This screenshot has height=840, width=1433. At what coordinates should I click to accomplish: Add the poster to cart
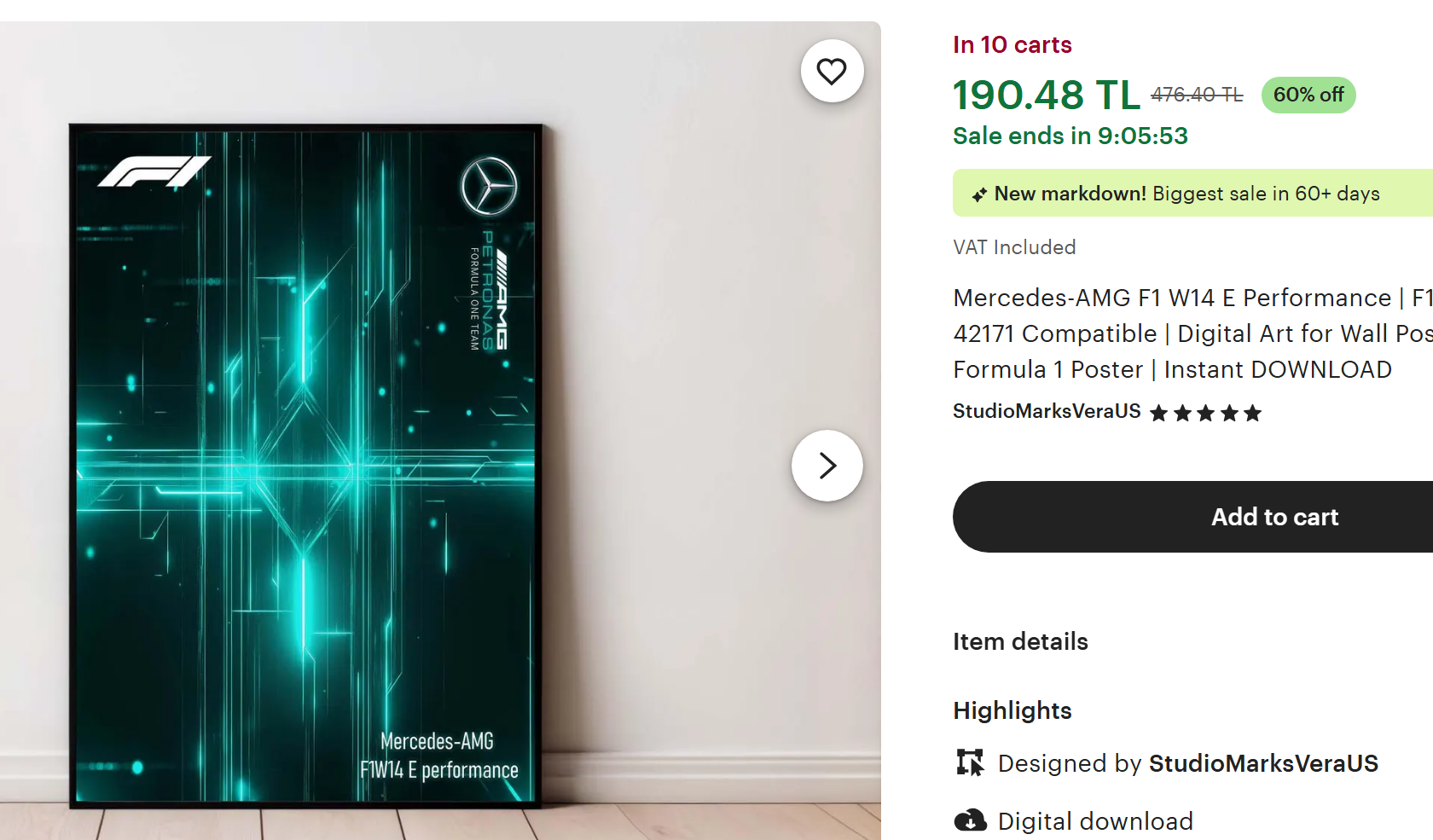click(1274, 517)
